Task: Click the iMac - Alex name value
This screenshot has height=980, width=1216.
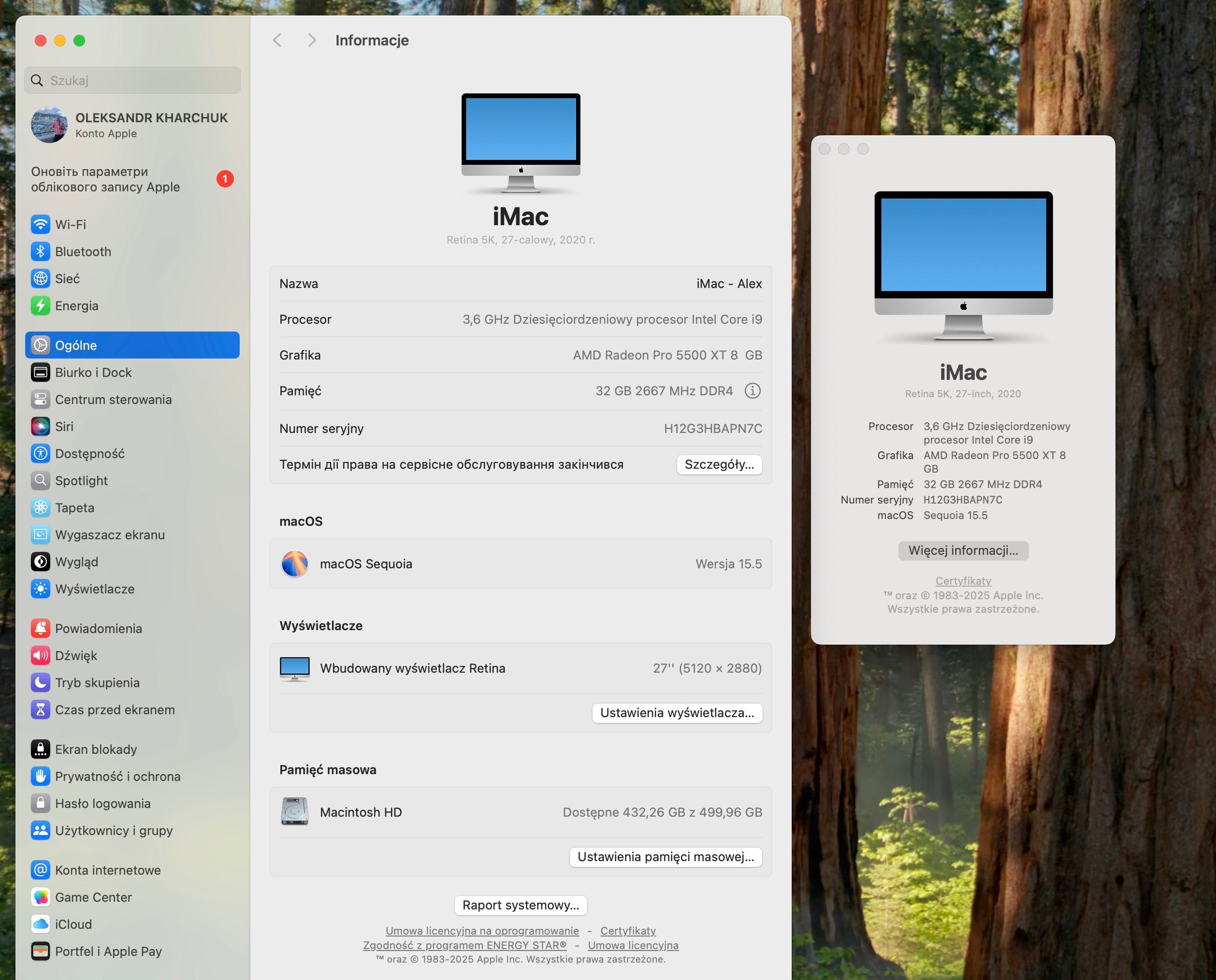Action: (x=729, y=284)
